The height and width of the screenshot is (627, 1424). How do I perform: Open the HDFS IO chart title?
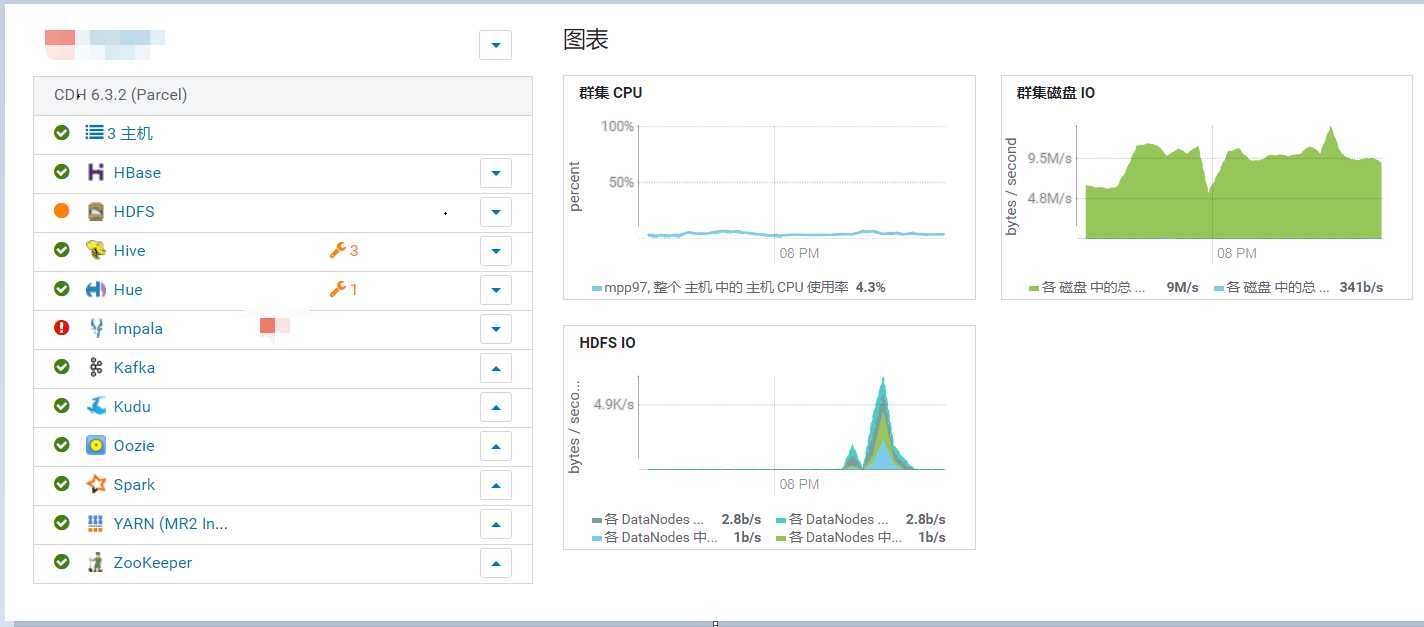[607, 342]
